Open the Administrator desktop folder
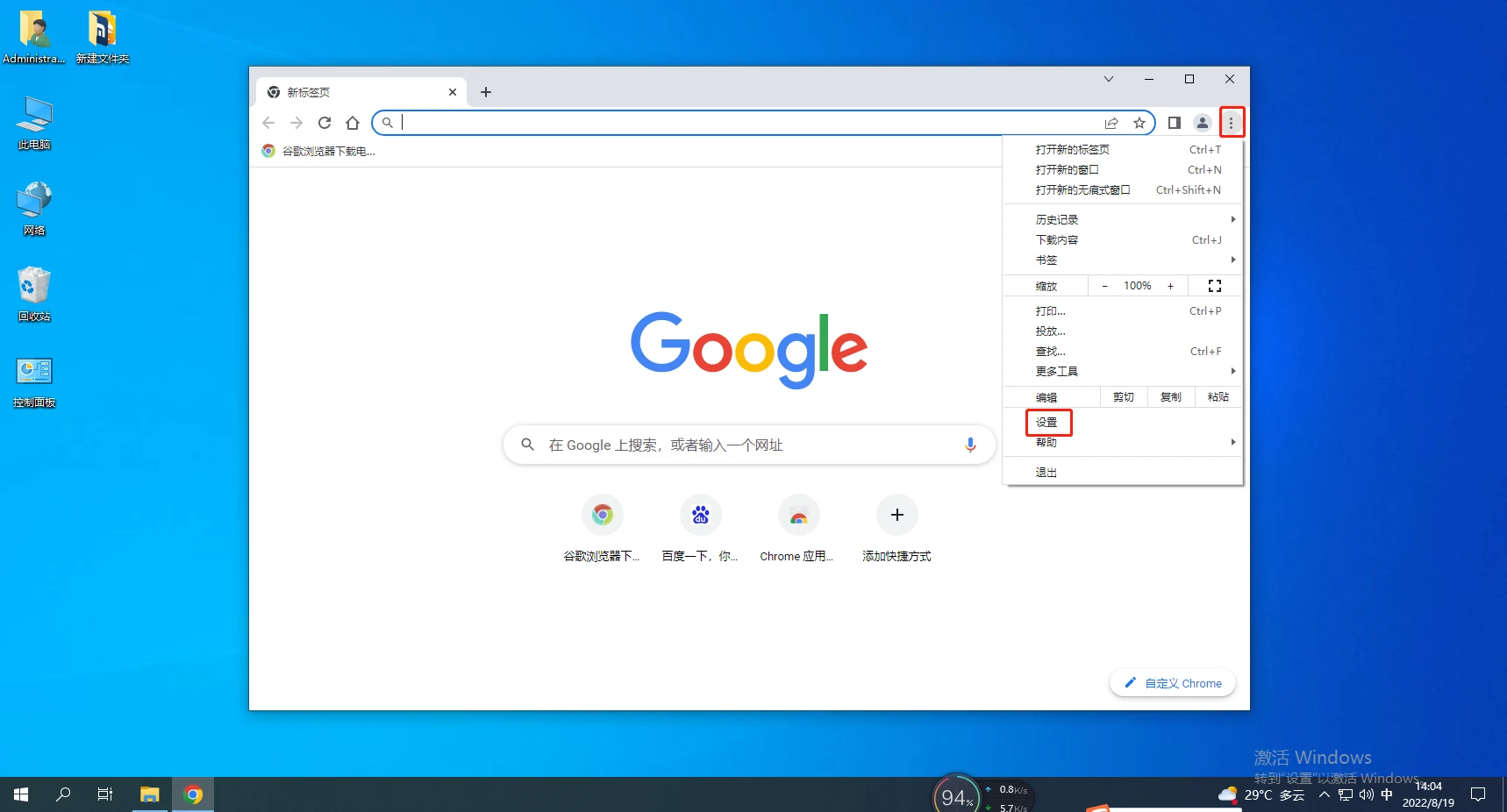 click(34, 37)
